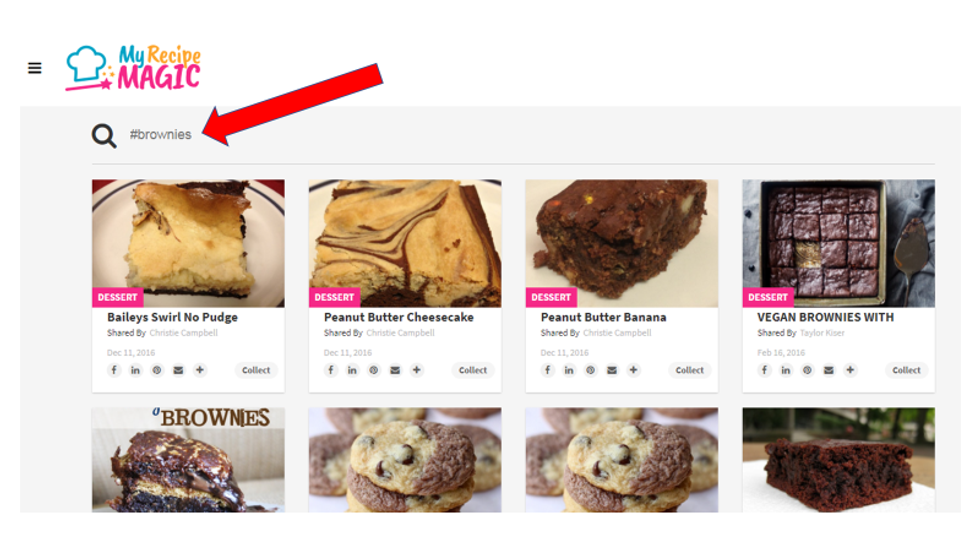Go to My Recipe Magic homepage logo
The image size is (980, 551).
point(133,68)
